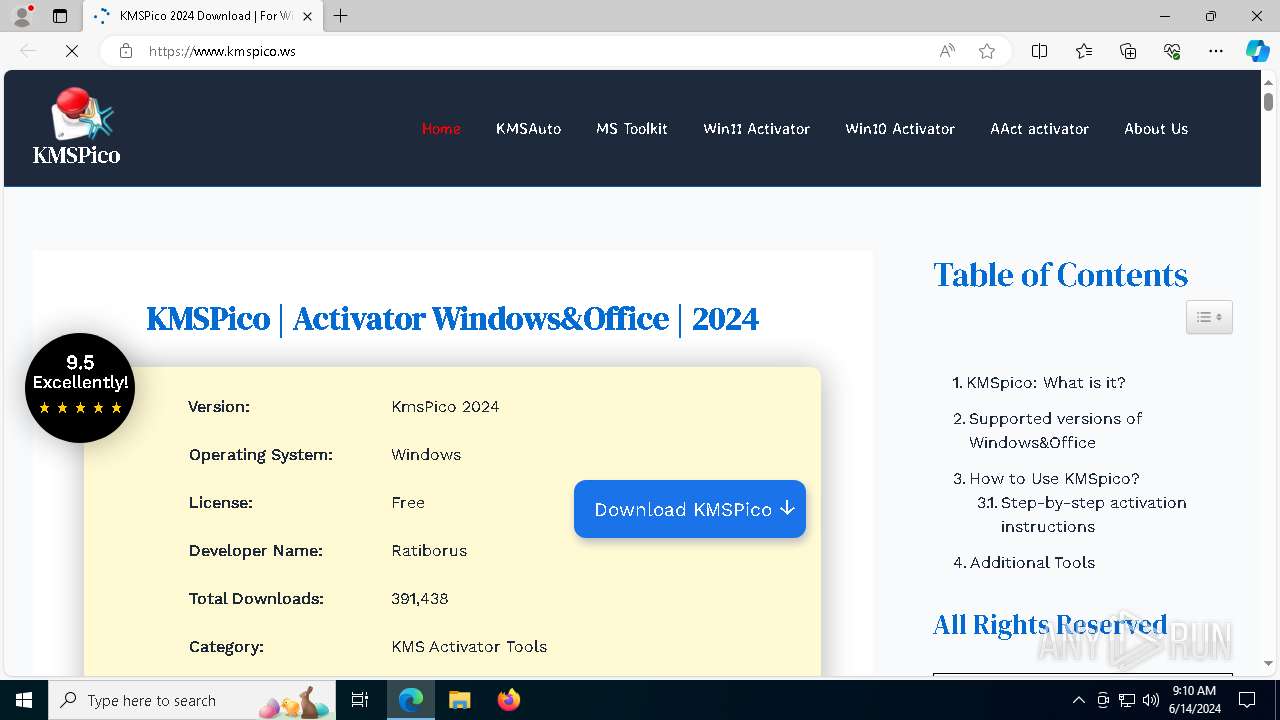This screenshot has height=720, width=1280.
Task: Open a new browser tab
Action: pyautogui.click(x=341, y=16)
